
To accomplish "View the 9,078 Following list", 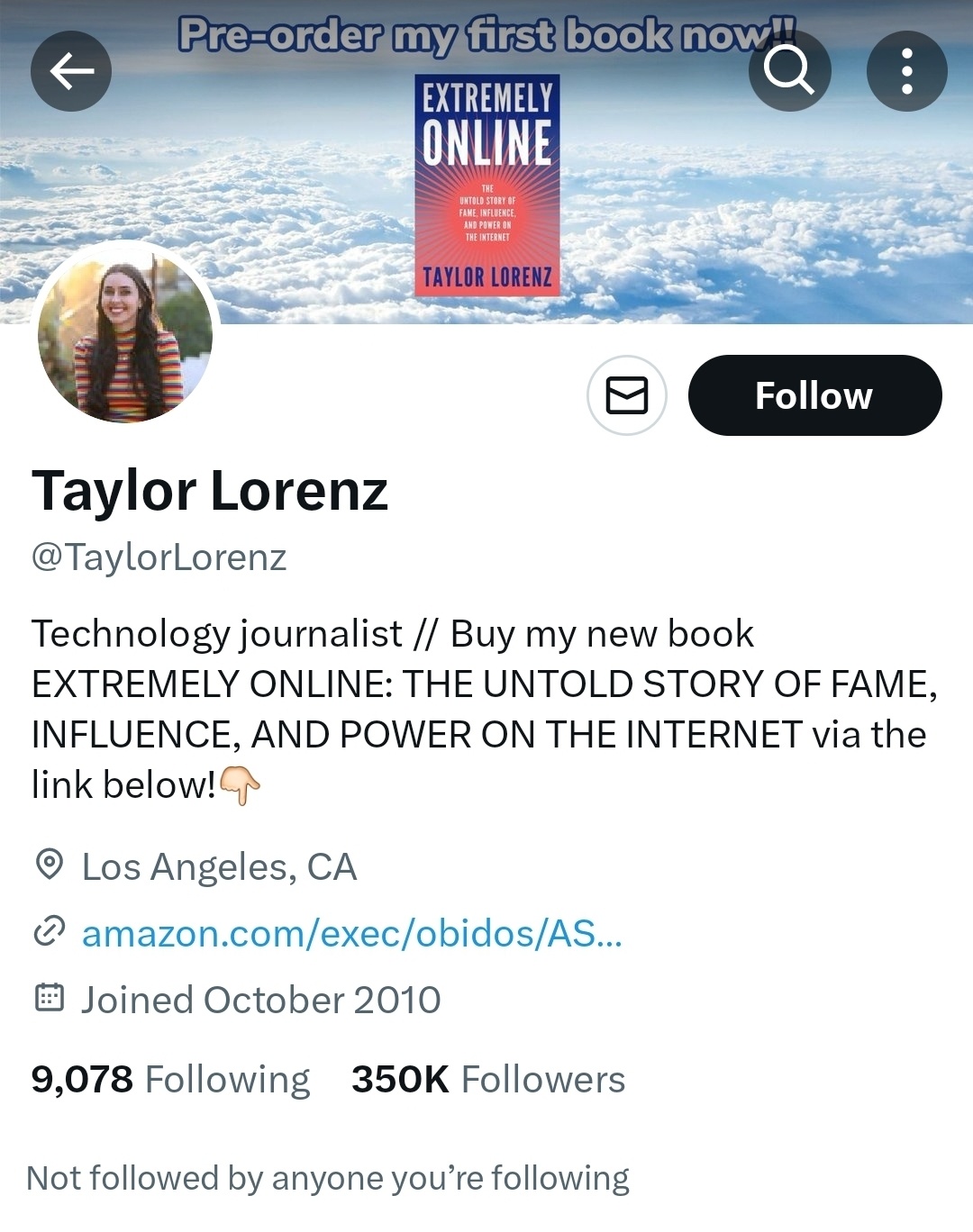I will 170,1079.
